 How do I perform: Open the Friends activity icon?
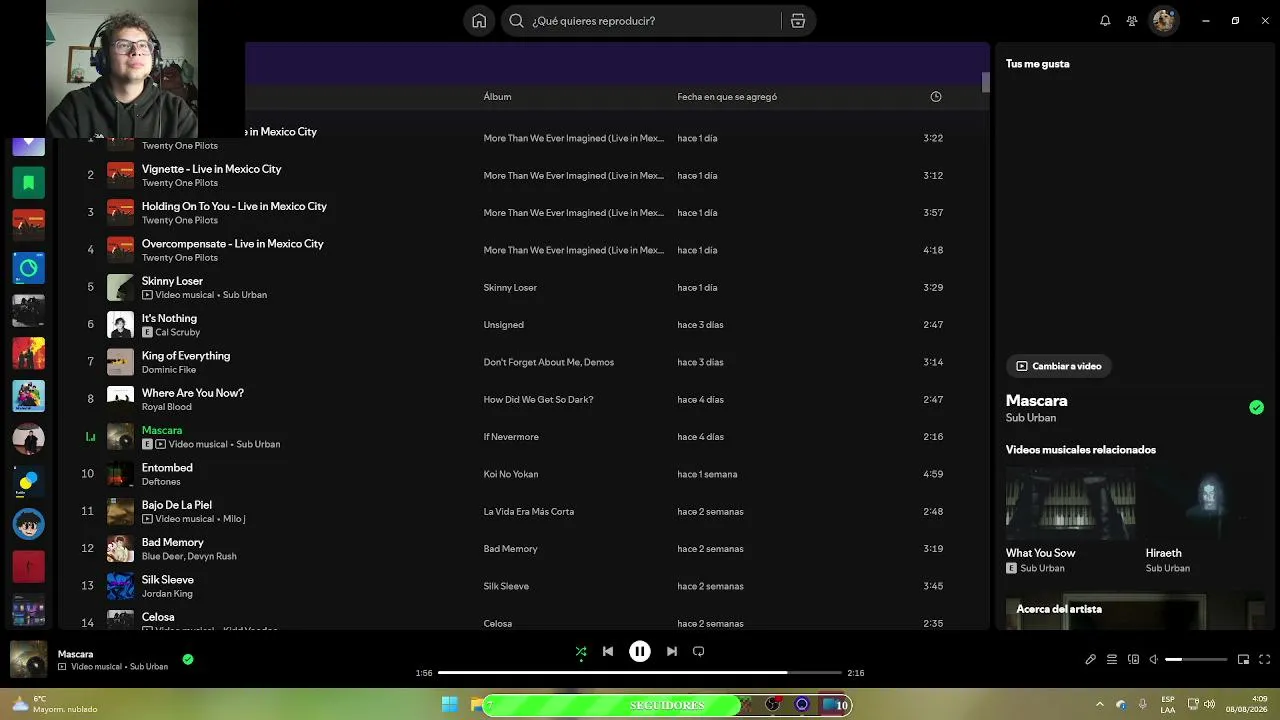tap(1132, 21)
